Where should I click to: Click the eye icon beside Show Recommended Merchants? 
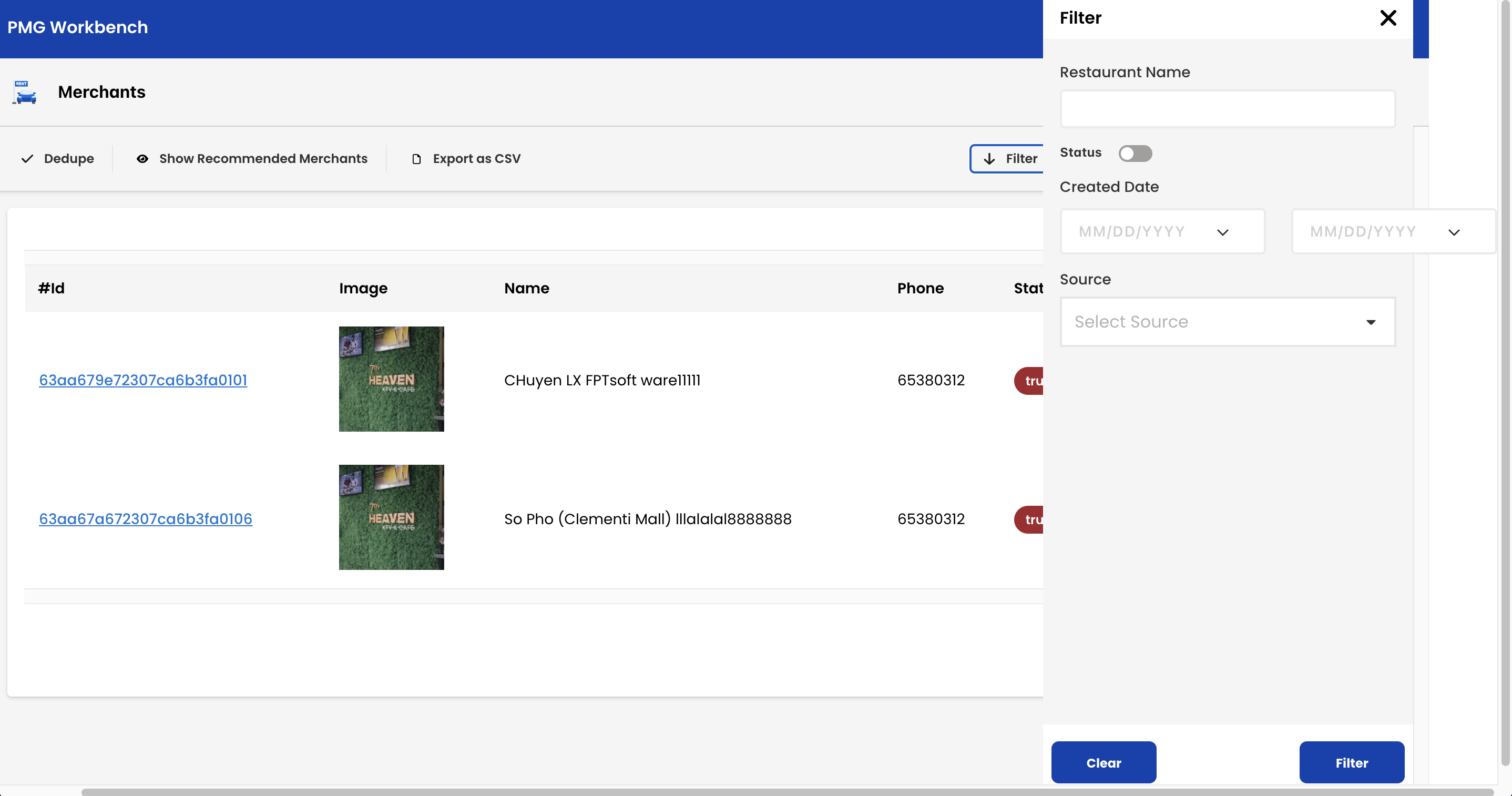(143, 158)
